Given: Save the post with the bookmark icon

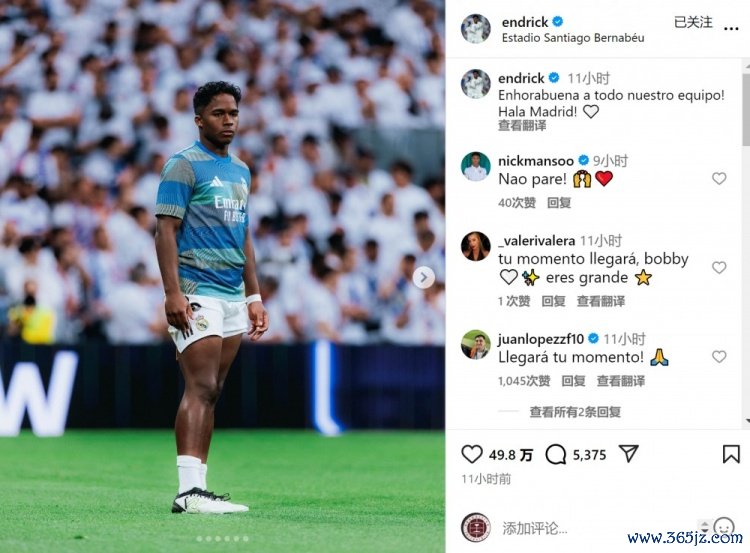Looking at the screenshot, I should pyautogui.click(x=731, y=454).
